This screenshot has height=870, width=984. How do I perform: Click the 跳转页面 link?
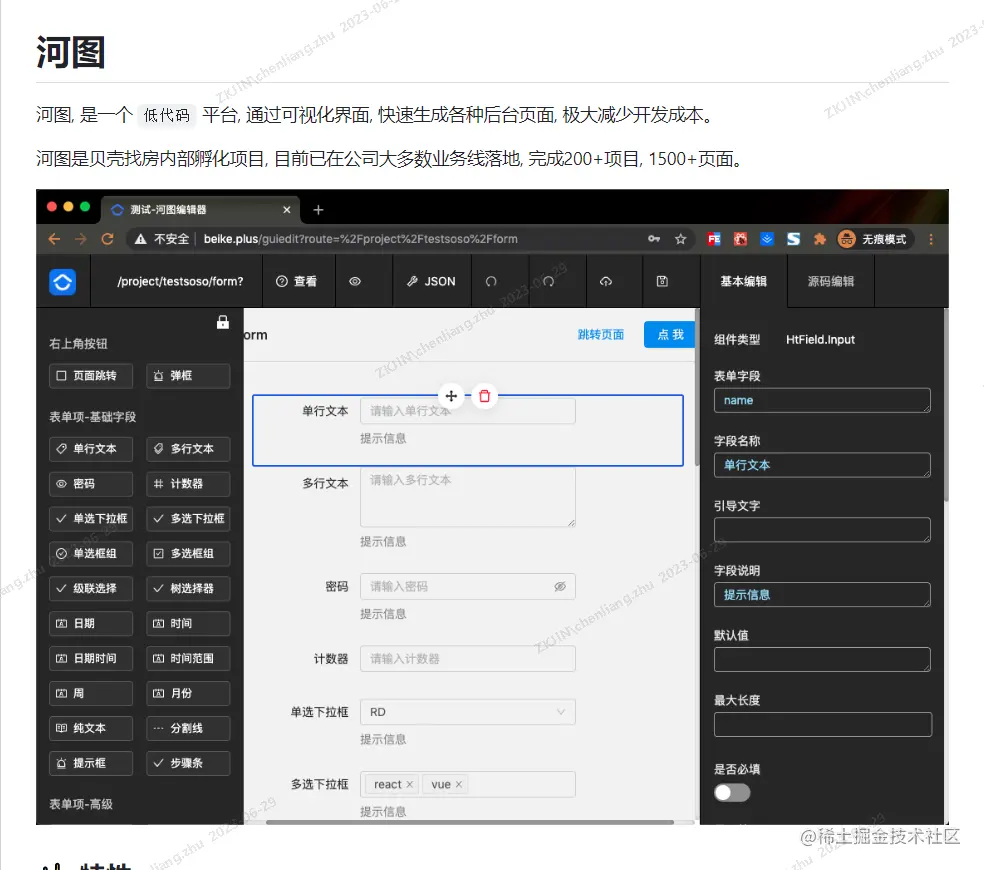pyautogui.click(x=601, y=335)
